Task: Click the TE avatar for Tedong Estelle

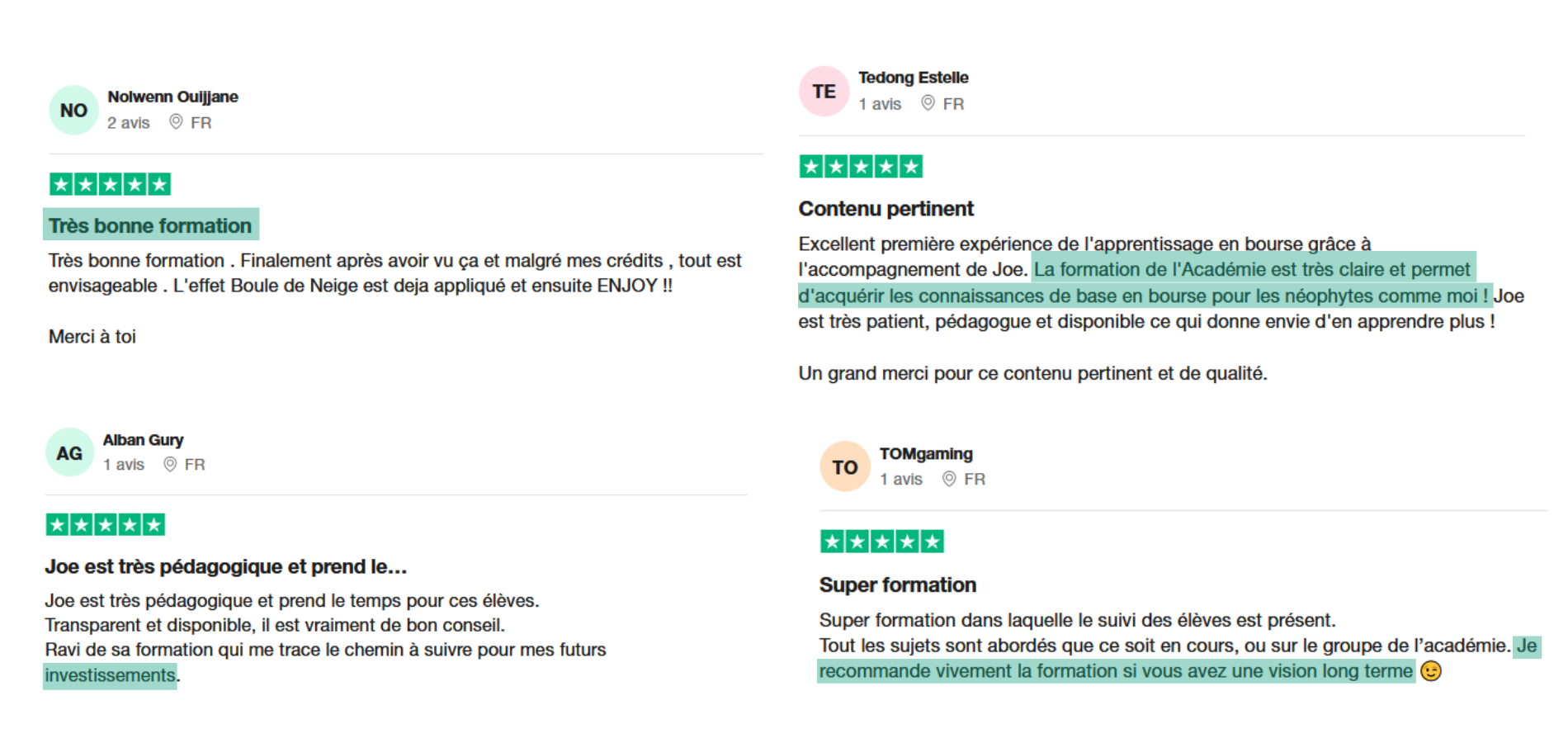Action: [824, 92]
